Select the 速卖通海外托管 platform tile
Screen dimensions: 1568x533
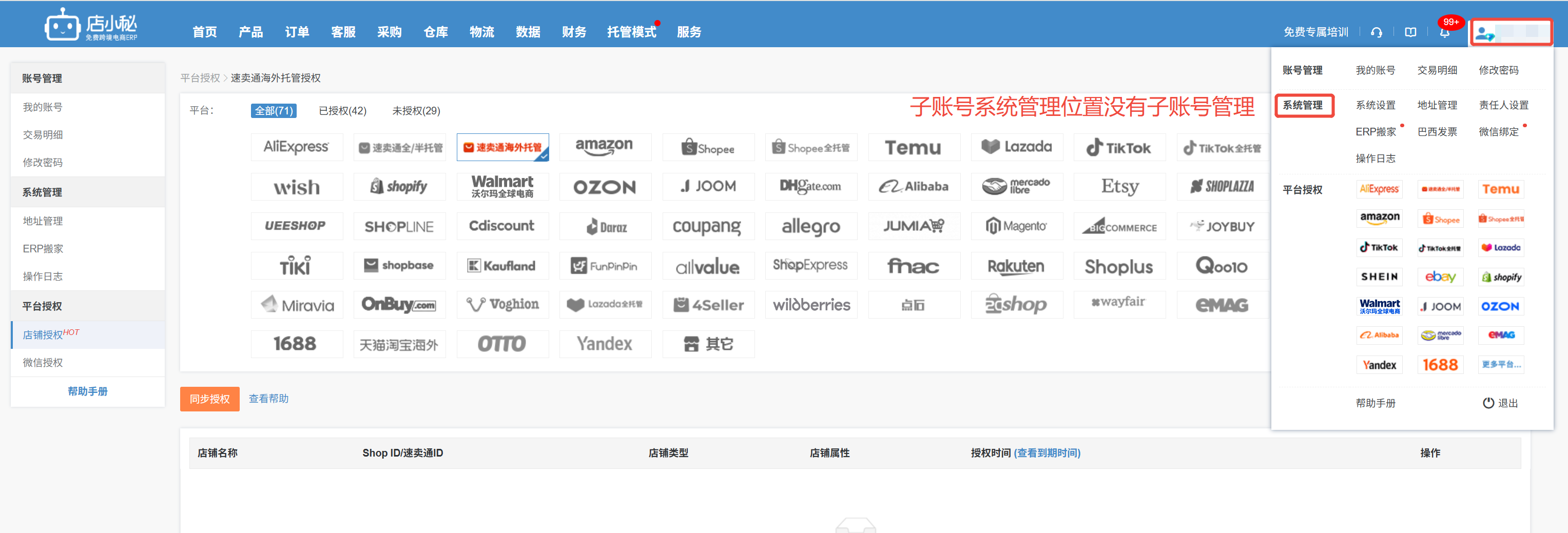point(502,147)
